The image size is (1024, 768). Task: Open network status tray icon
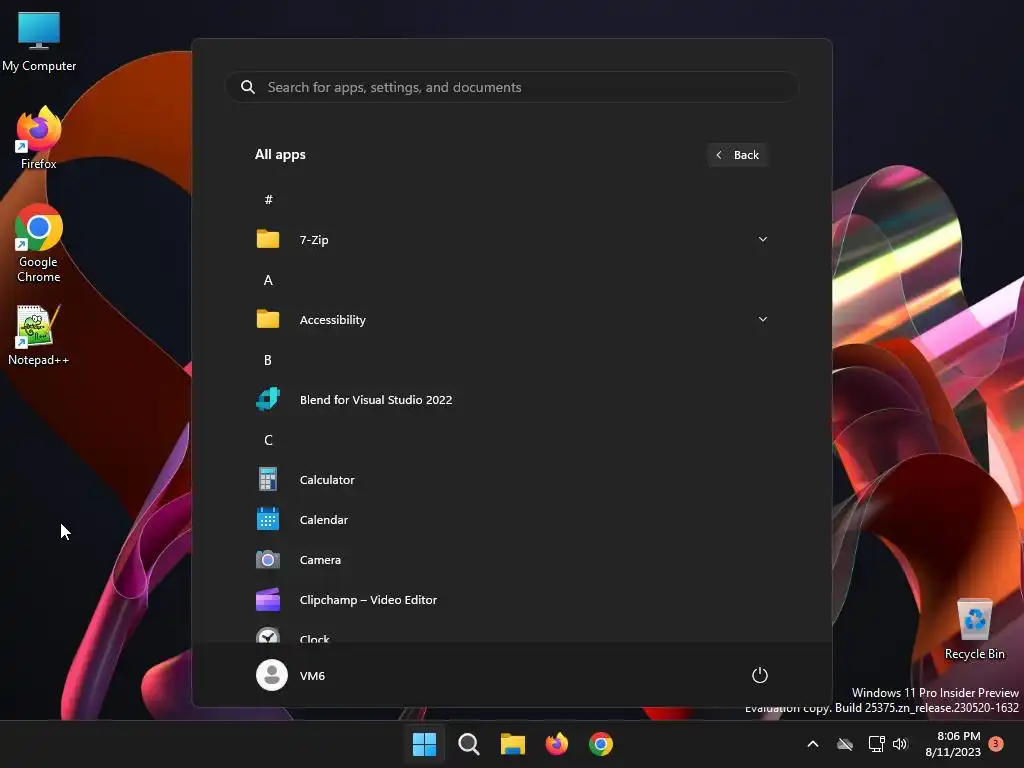point(876,743)
